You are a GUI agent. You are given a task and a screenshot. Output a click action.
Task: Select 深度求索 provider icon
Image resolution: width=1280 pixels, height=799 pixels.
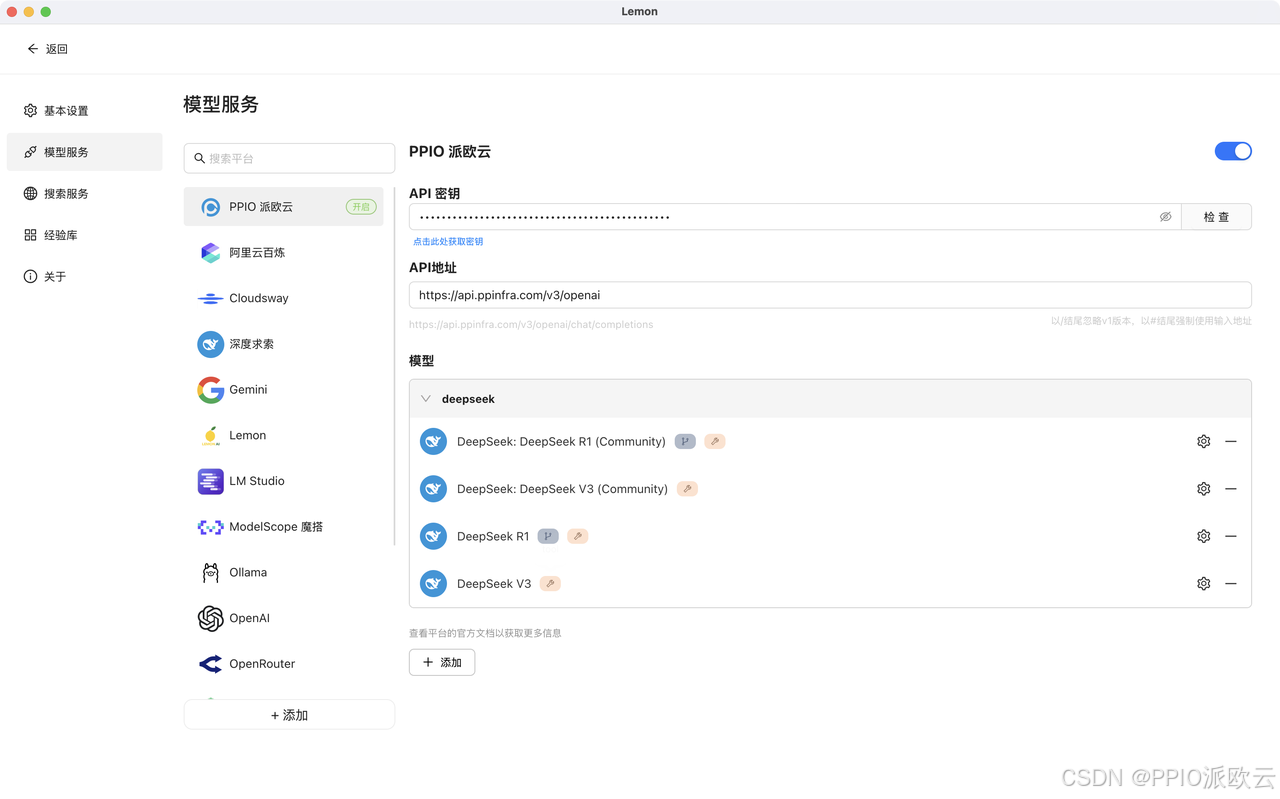point(210,344)
